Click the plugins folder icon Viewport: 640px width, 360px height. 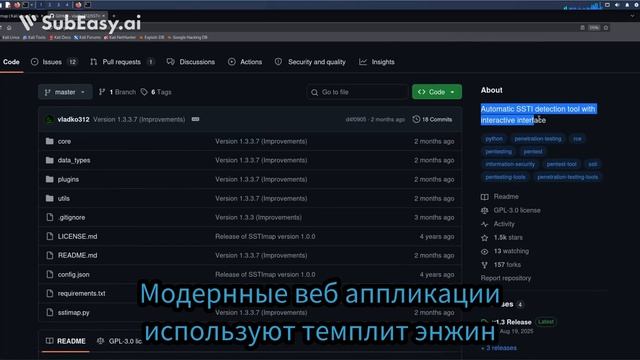49,179
